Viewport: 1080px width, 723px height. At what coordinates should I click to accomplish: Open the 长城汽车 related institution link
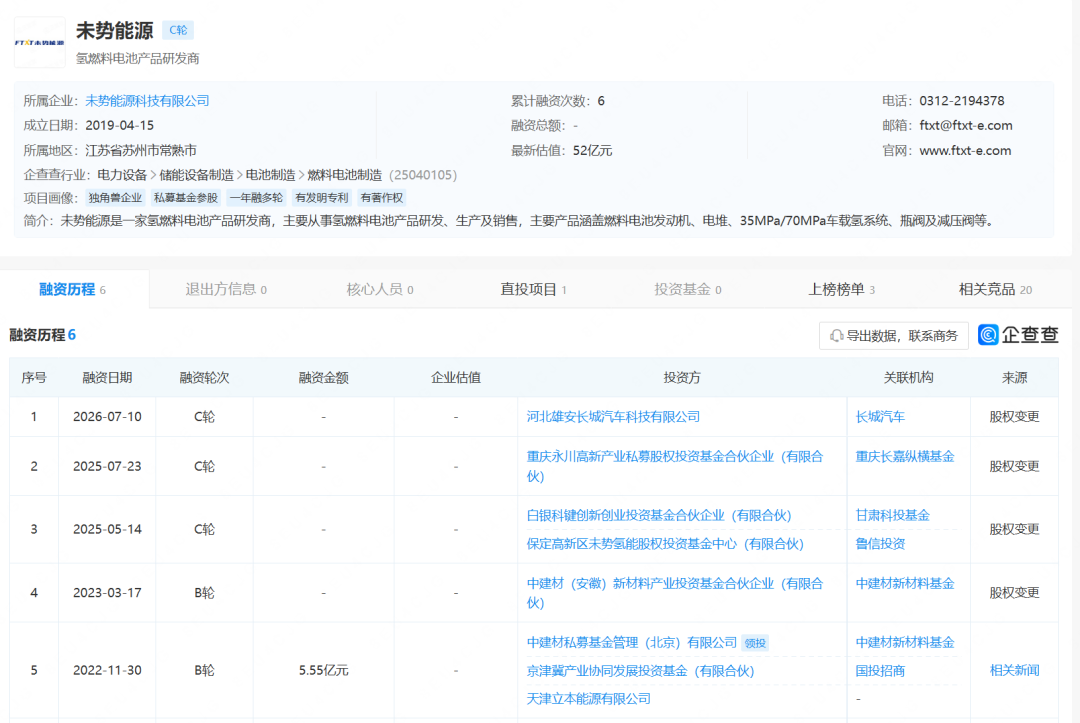(x=880, y=417)
